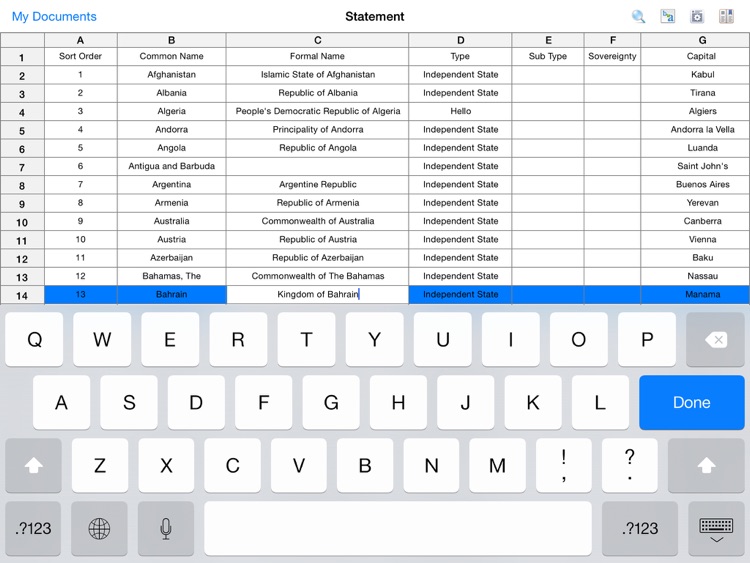Tap the right Shift arrow key
Viewport: 750px width, 563px height.
(x=706, y=465)
